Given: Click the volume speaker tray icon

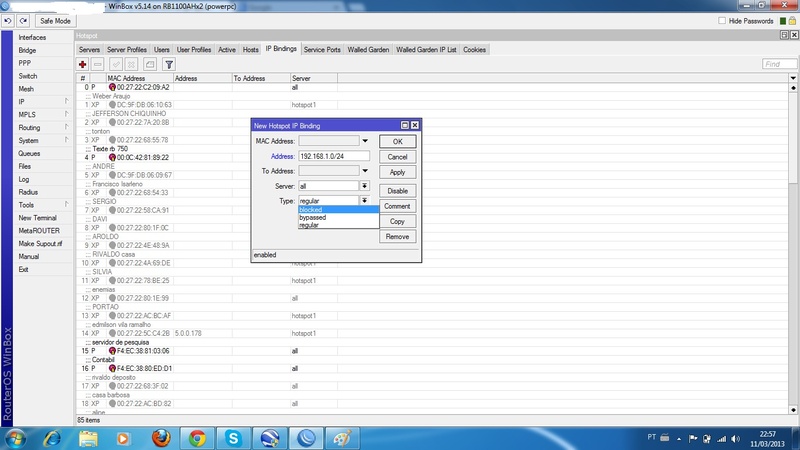Looking at the screenshot, I should 735,439.
